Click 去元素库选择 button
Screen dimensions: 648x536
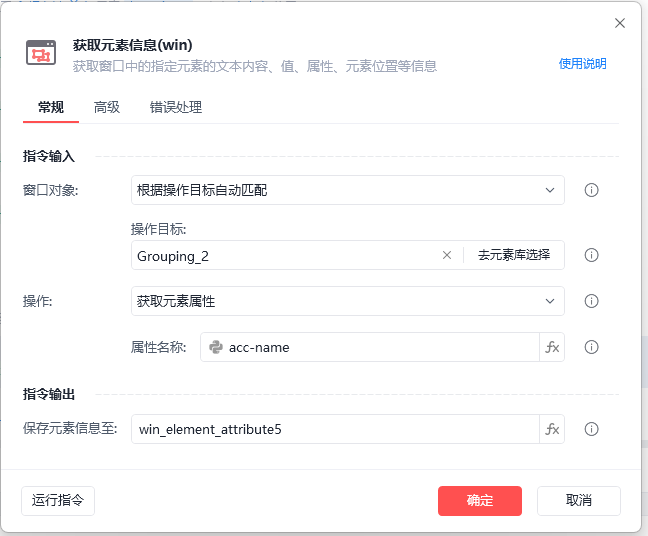click(x=514, y=255)
